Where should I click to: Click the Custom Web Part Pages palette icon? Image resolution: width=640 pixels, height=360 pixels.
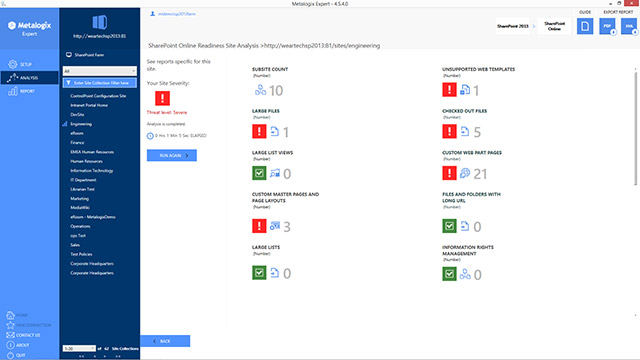465,173
